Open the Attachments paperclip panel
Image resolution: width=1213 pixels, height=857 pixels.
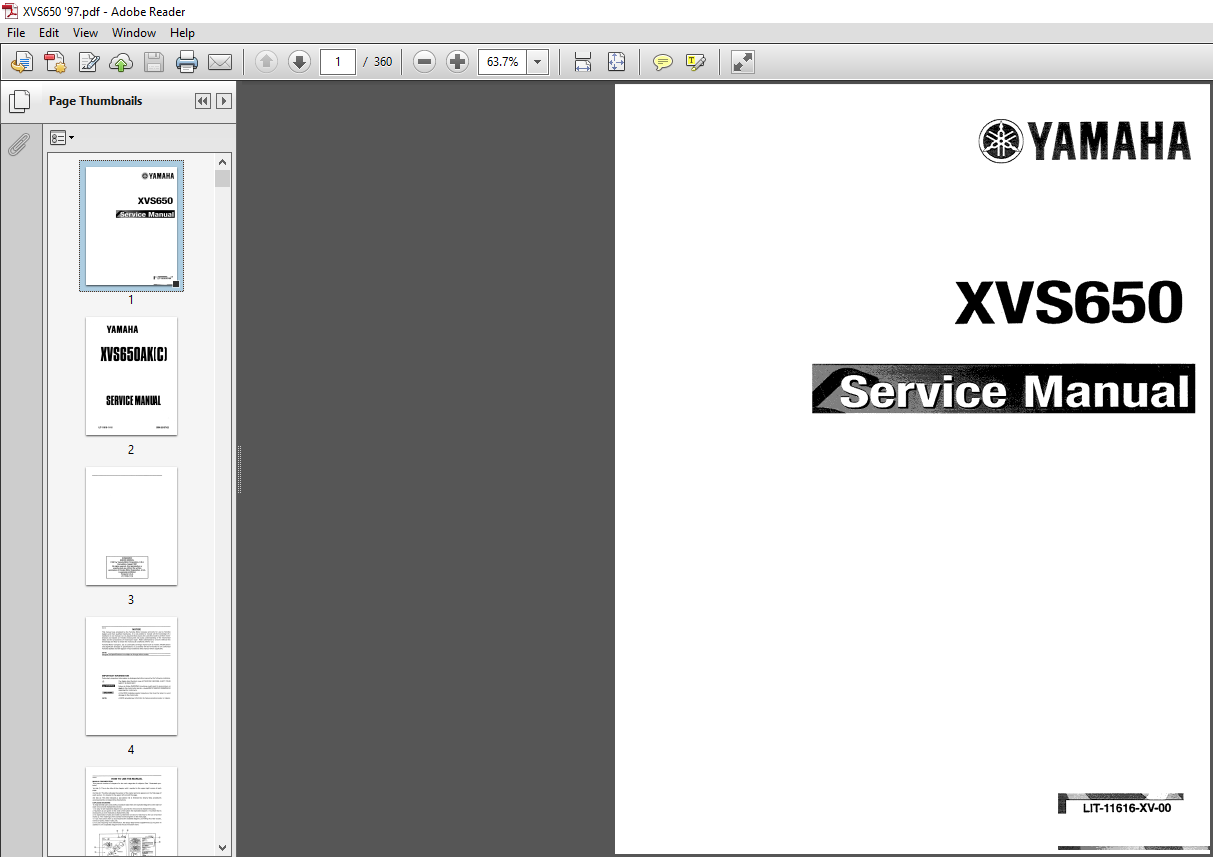(x=19, y=146)
